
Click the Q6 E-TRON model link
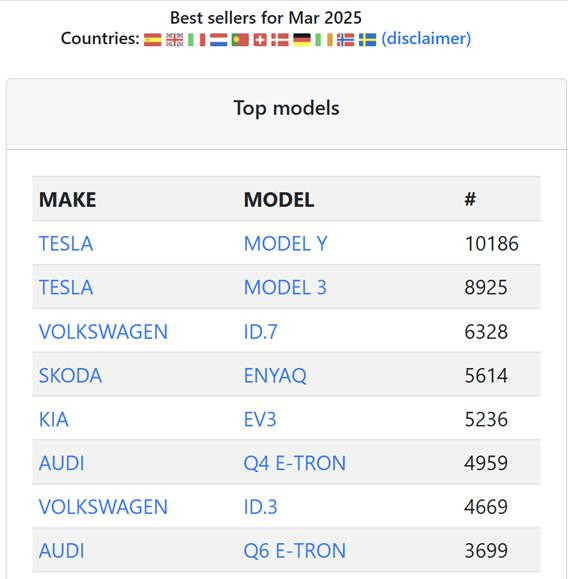pos(295,551)
